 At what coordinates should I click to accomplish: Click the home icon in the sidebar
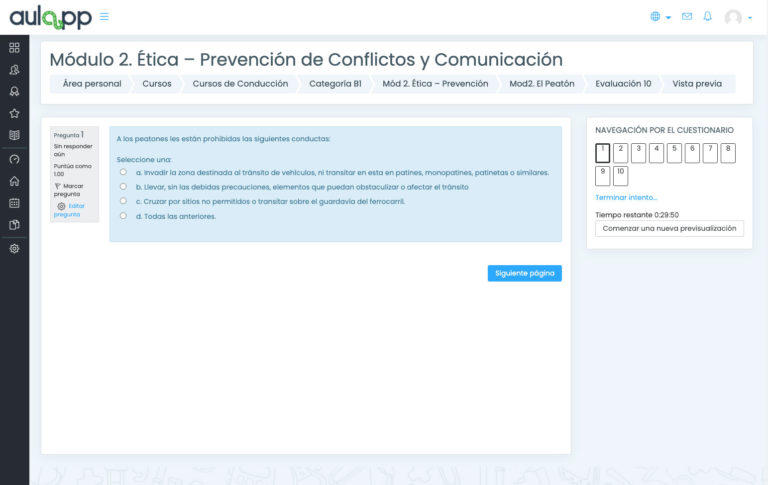pos(14,181)
